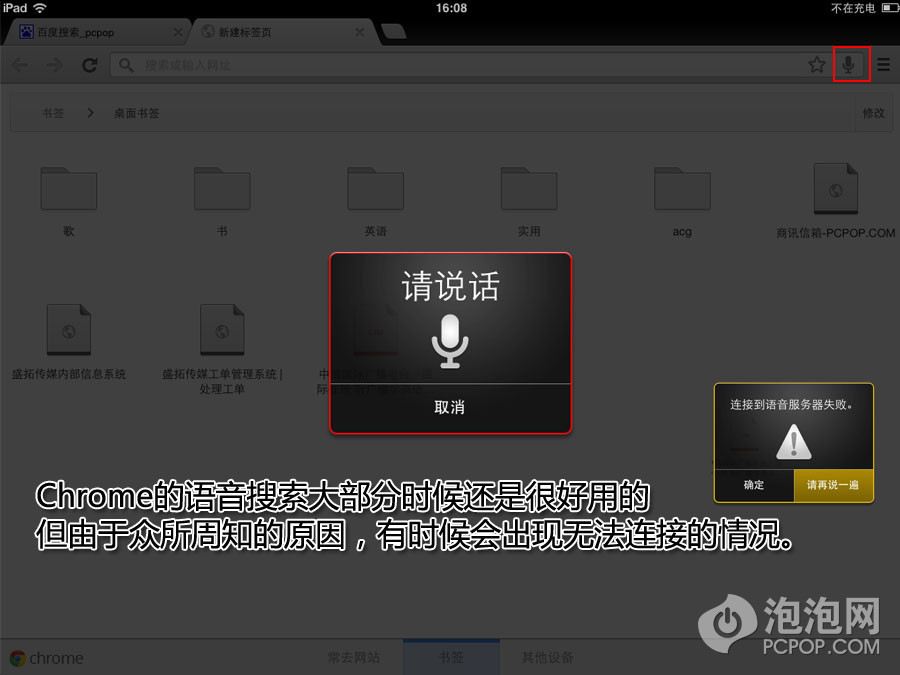This screenshot has width=900, height=675.
Task: Open the 歌 bookmark folder
Action: [x=68, y=190]
